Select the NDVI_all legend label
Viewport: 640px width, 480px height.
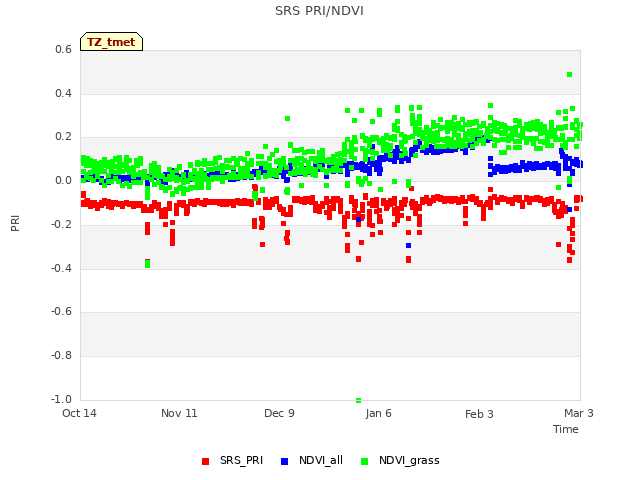[x=321, y=460]
